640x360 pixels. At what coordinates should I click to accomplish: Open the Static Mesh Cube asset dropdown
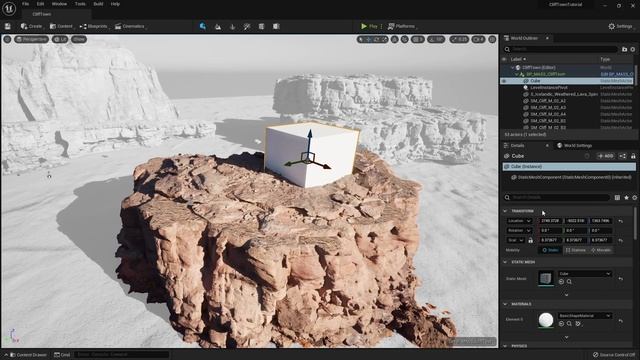(584, 273)
